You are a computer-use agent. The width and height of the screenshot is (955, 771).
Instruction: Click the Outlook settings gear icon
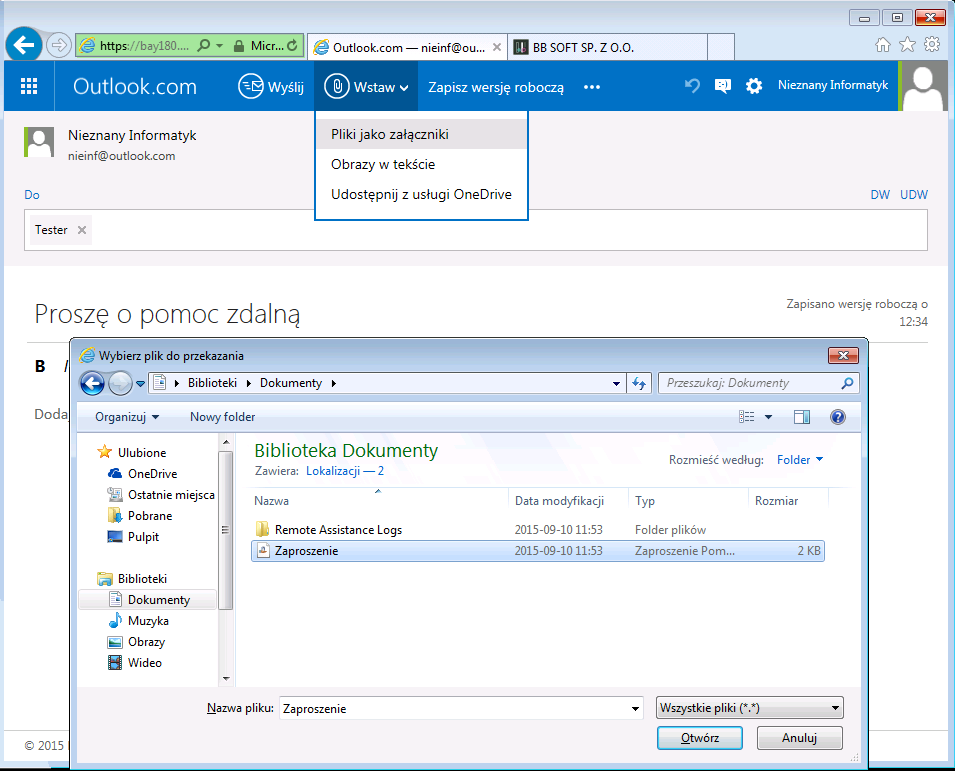pyautogui.click(x=754, y=87)
